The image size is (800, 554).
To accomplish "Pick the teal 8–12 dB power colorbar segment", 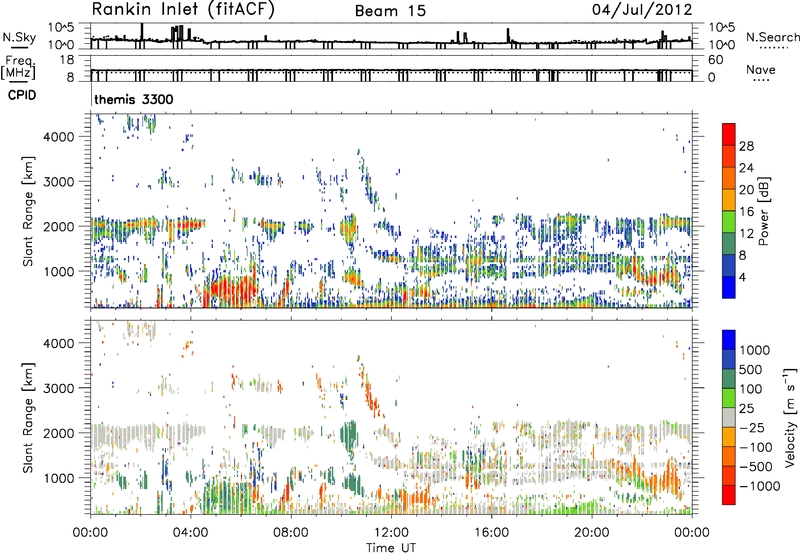I will pos(729,244).
